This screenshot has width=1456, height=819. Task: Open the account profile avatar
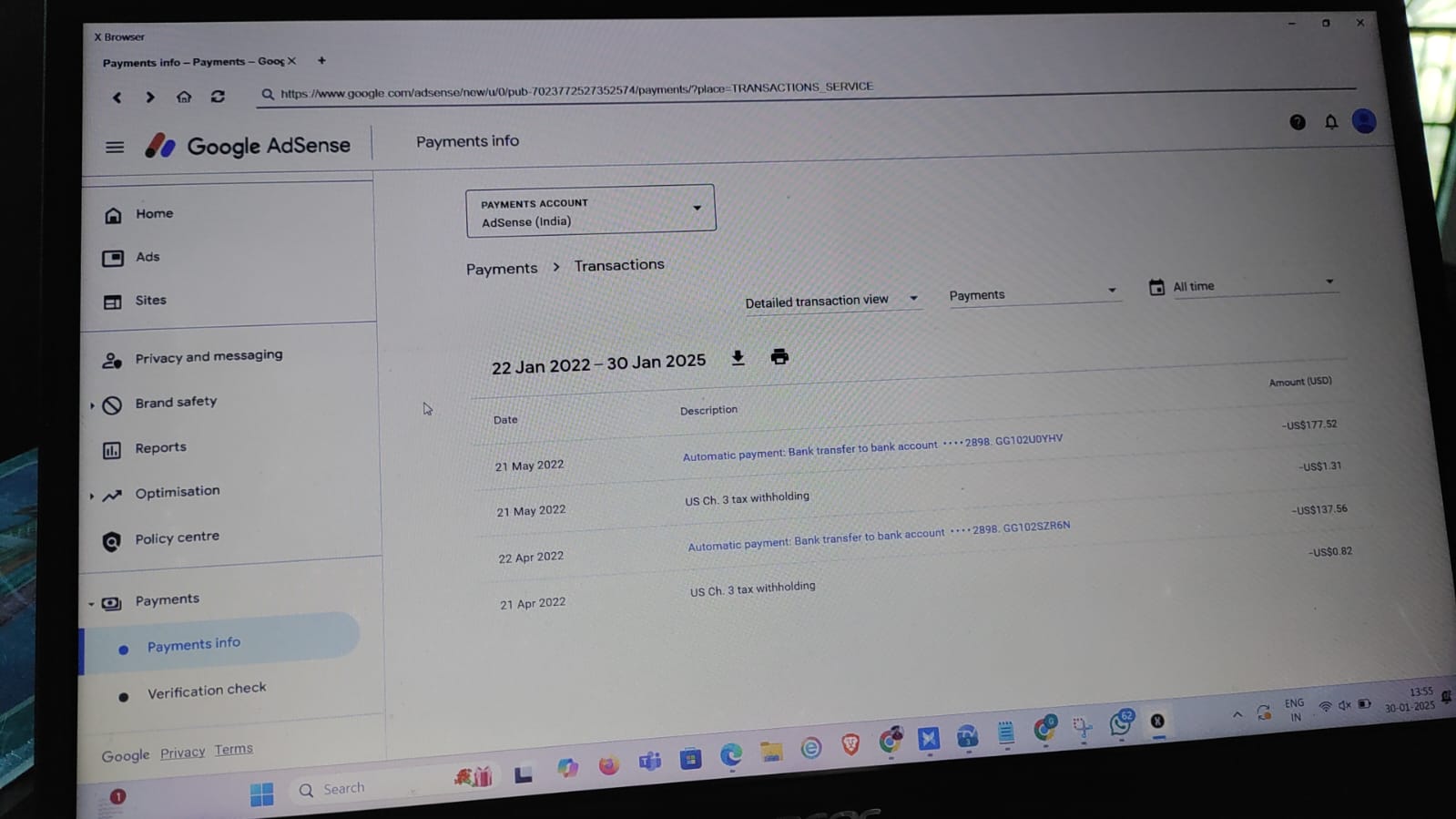(x=1364, y=121)
